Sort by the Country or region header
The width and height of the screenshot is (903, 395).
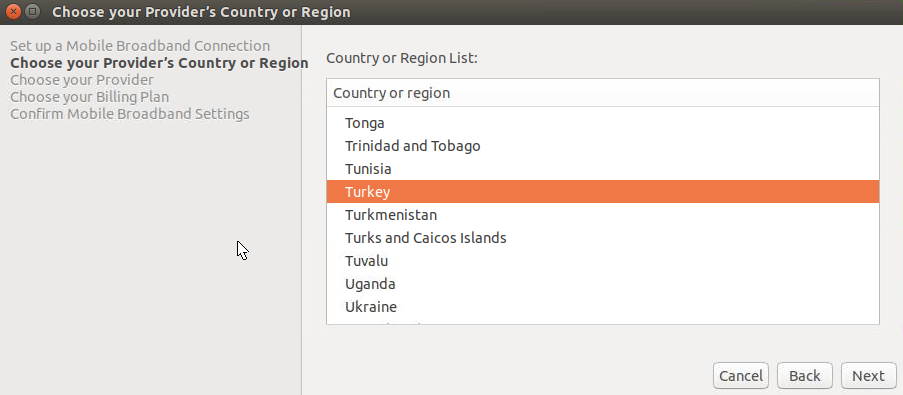pyautogui.click(x=602, y=93)
